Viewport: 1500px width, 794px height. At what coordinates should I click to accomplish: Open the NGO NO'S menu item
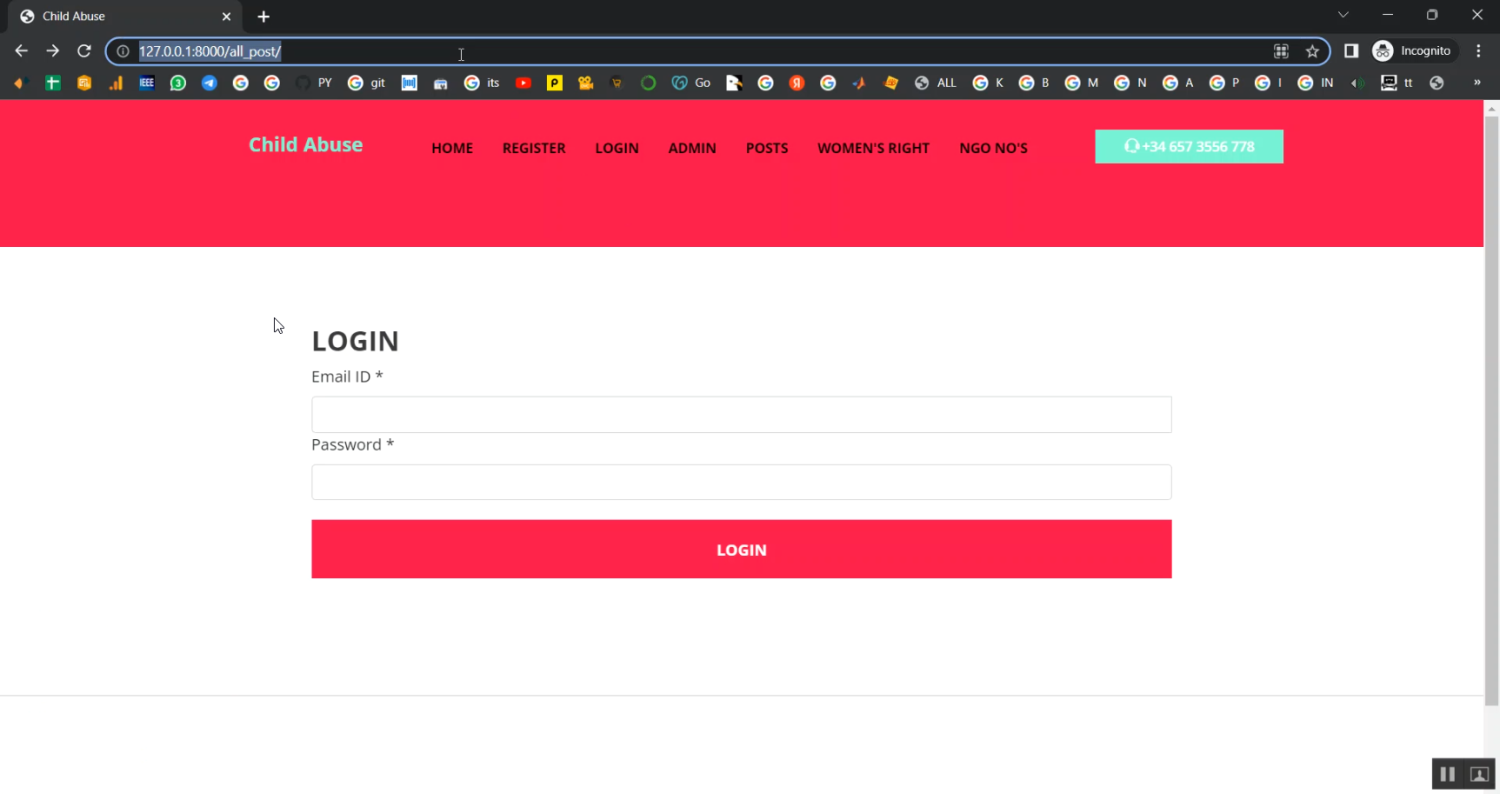(993, 148)
